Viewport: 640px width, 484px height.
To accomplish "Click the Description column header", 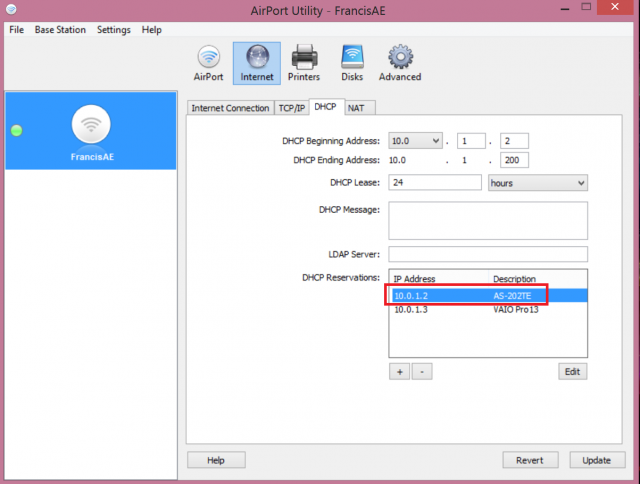I will [x=538, y=279].
